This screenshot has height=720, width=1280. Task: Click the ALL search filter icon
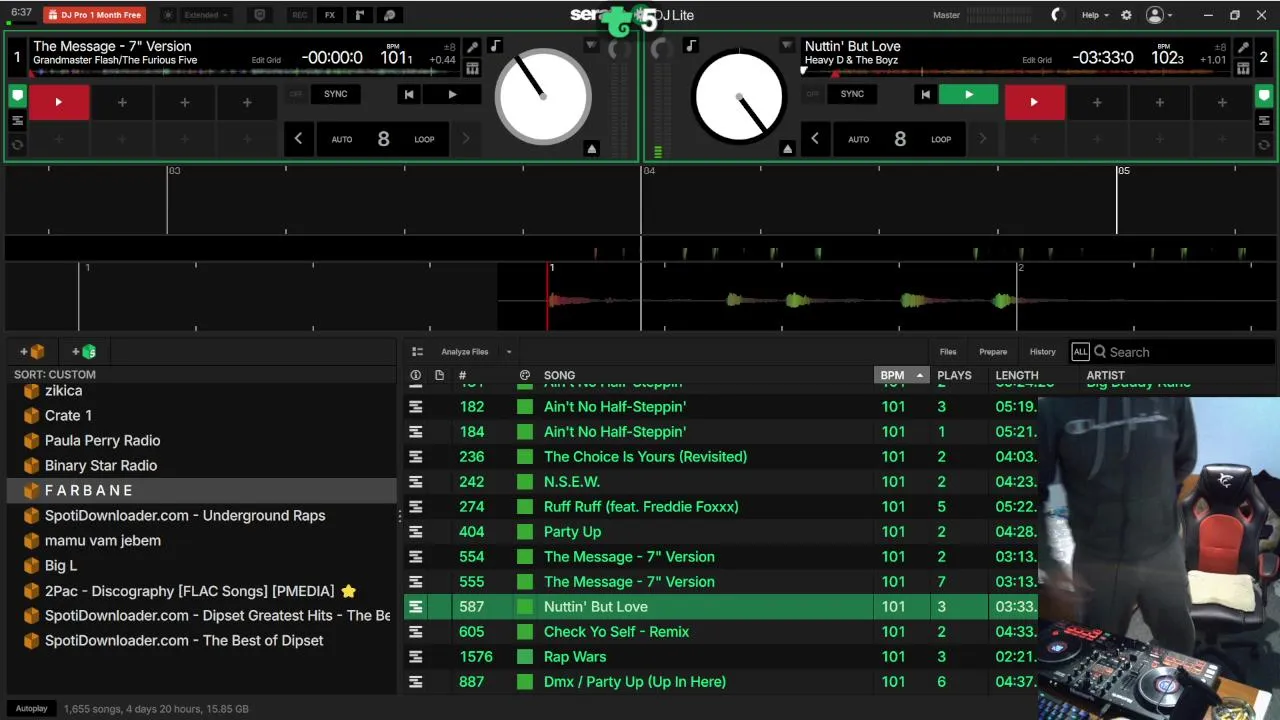click(1080, 352)
